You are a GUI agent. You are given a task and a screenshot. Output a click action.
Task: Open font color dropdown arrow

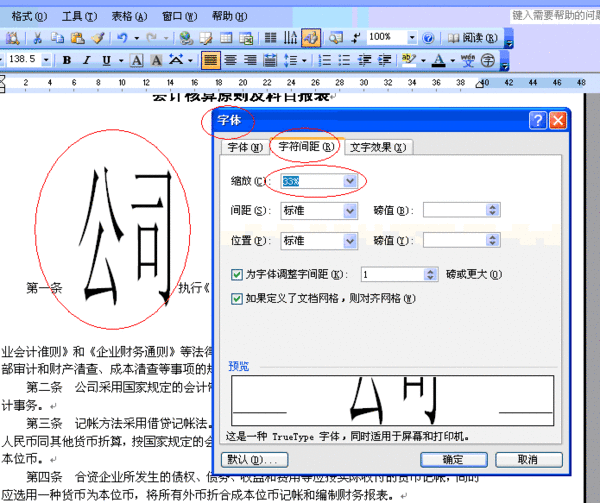(x=453, y=60)
